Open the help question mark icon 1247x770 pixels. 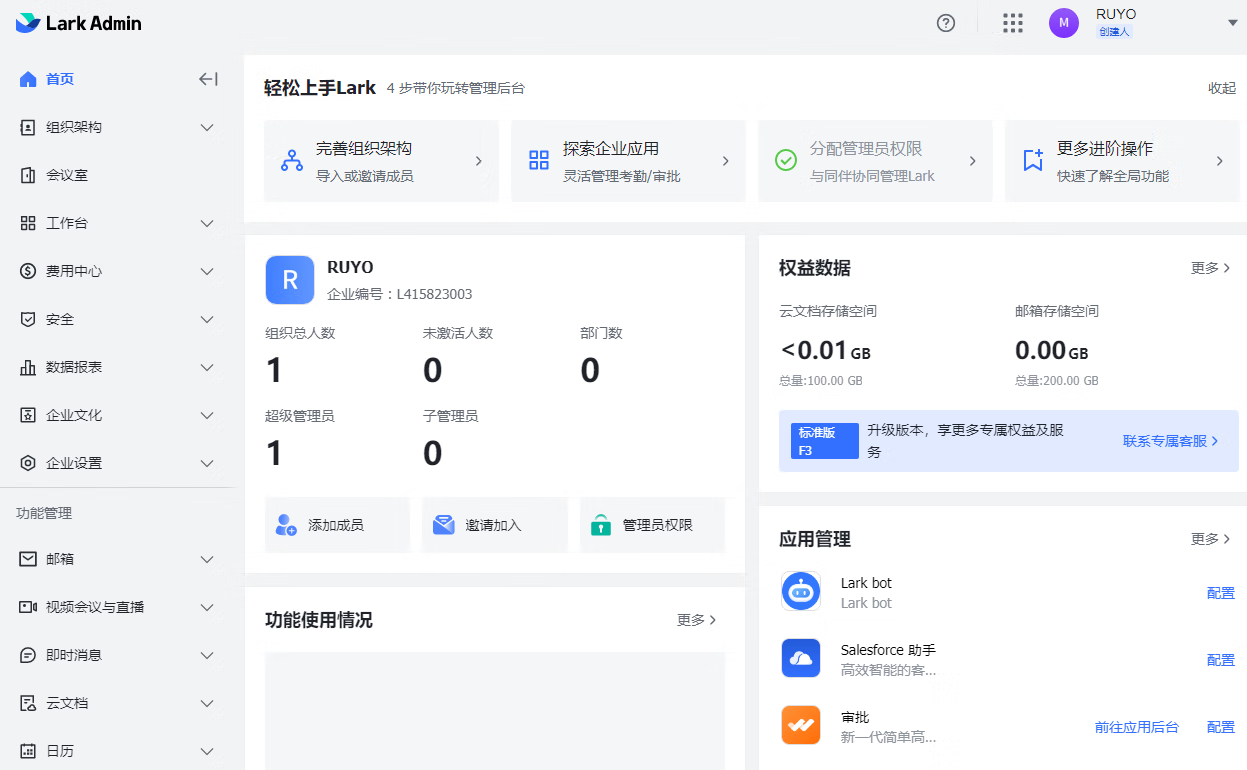tap(946, 23)
